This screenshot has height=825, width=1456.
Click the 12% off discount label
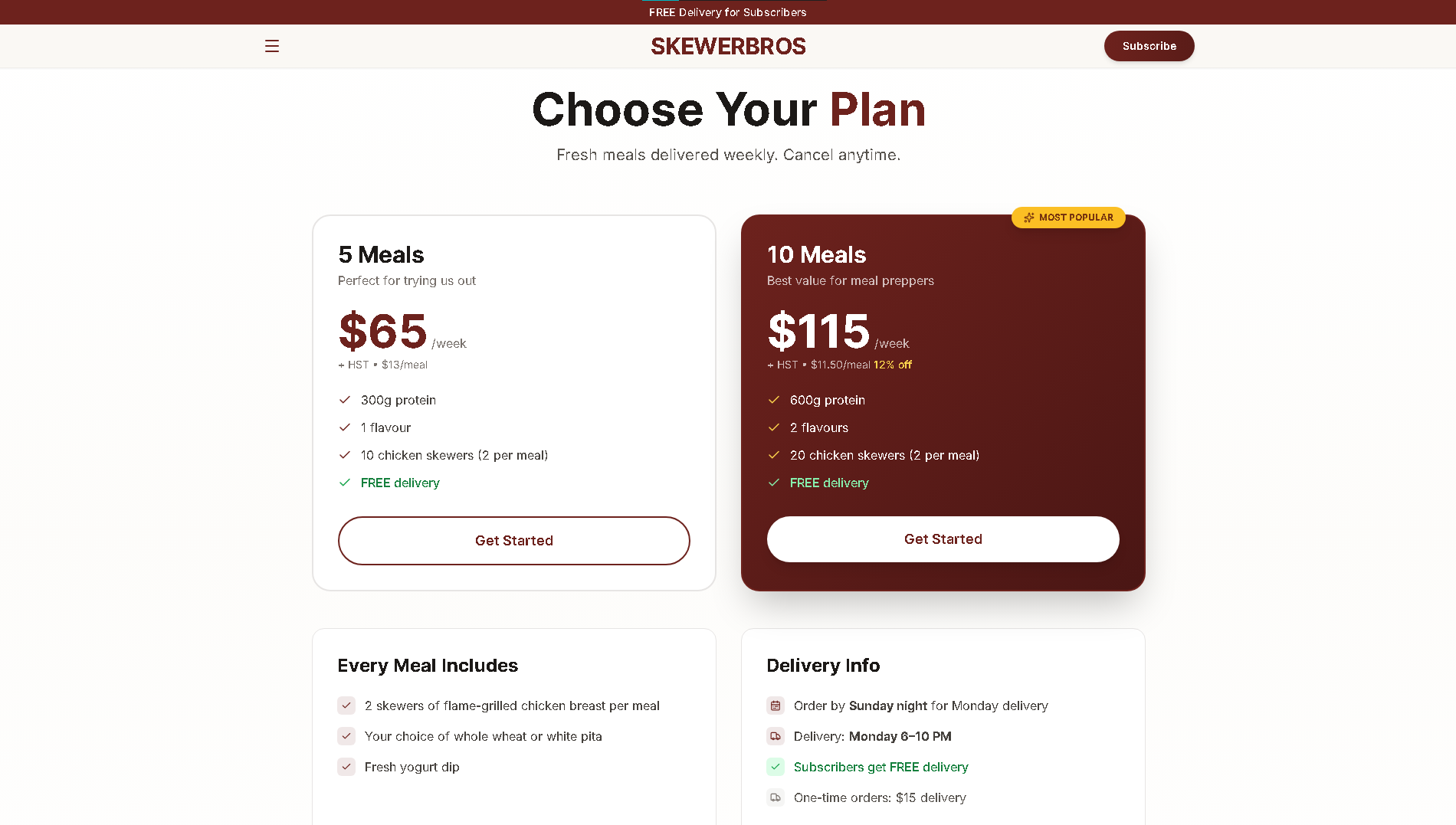point(893,365)
